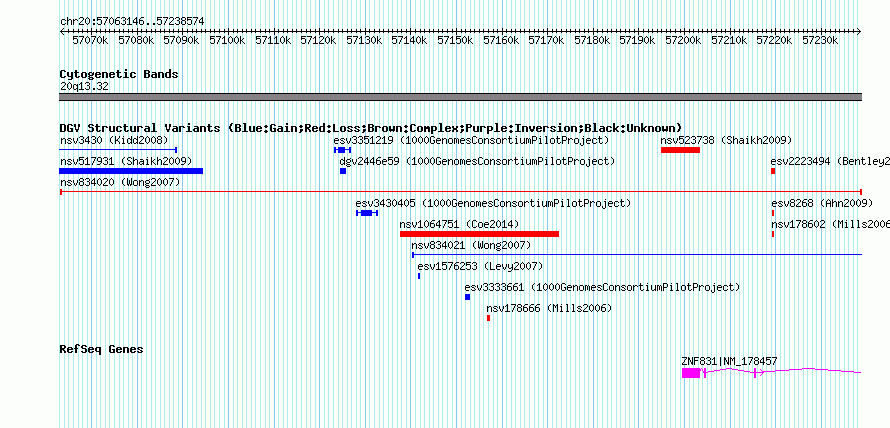Image resolution: width=890 pixels, height=428 pixels.
Task: Click the nsv517931 (Shaikh2009) label
Action: [x=126, y=161]
